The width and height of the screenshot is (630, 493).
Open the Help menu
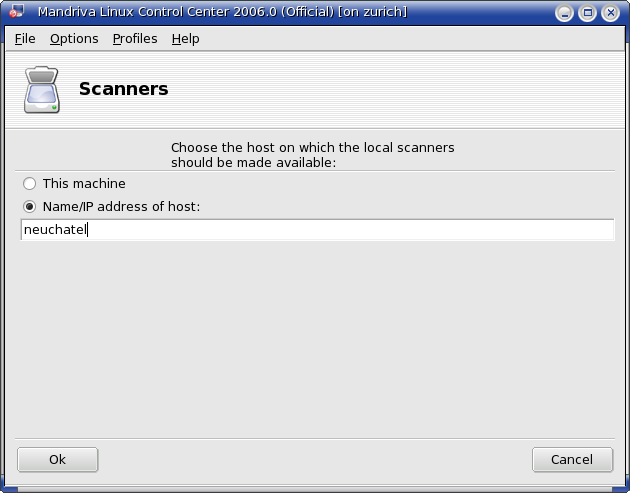[x=185, y=39]
